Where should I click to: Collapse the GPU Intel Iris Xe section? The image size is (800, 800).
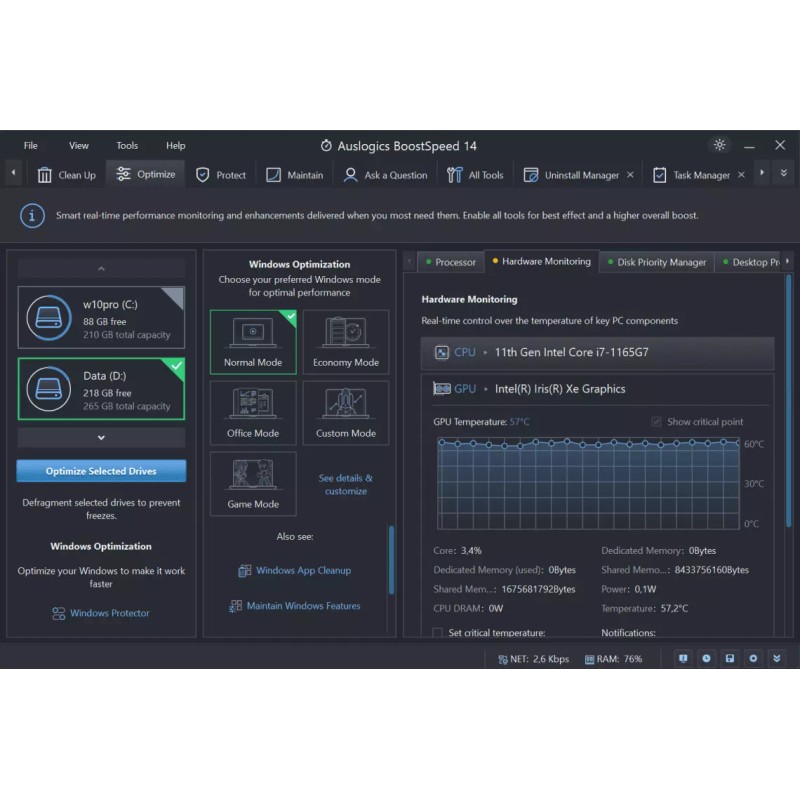click(x=597, y=389)
